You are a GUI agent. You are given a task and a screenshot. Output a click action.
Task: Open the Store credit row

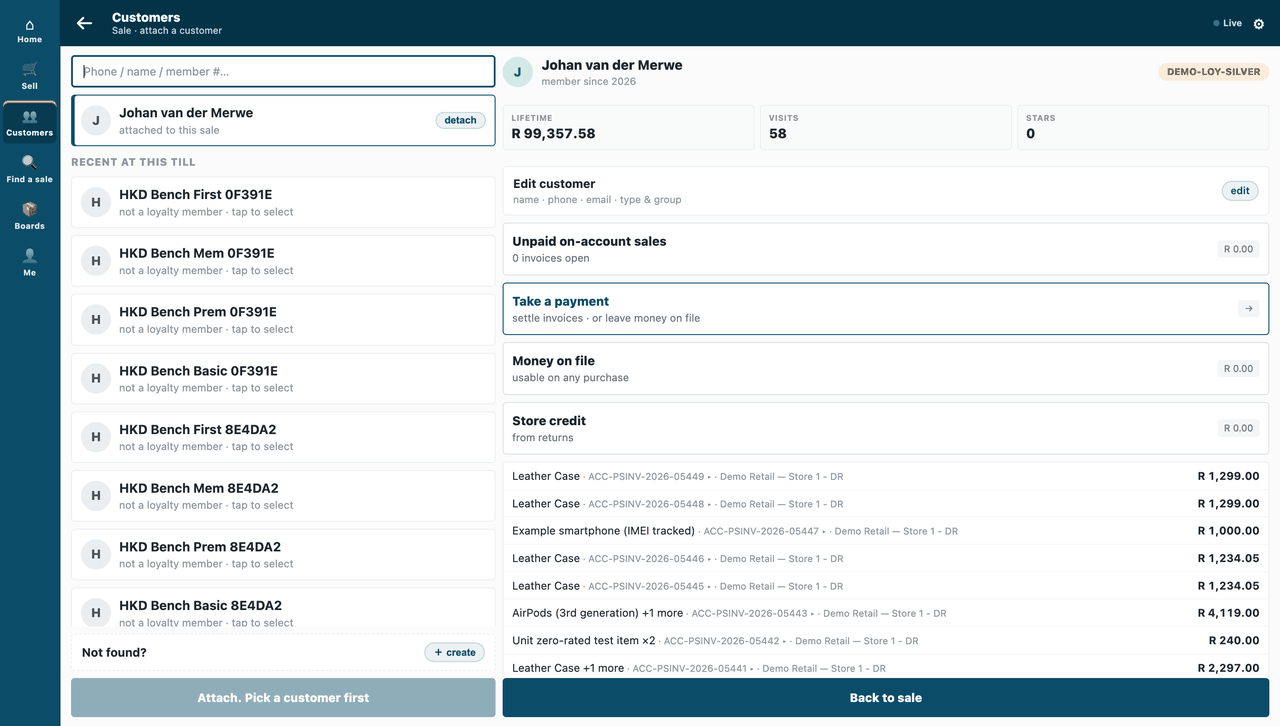(x=886, y=428)
